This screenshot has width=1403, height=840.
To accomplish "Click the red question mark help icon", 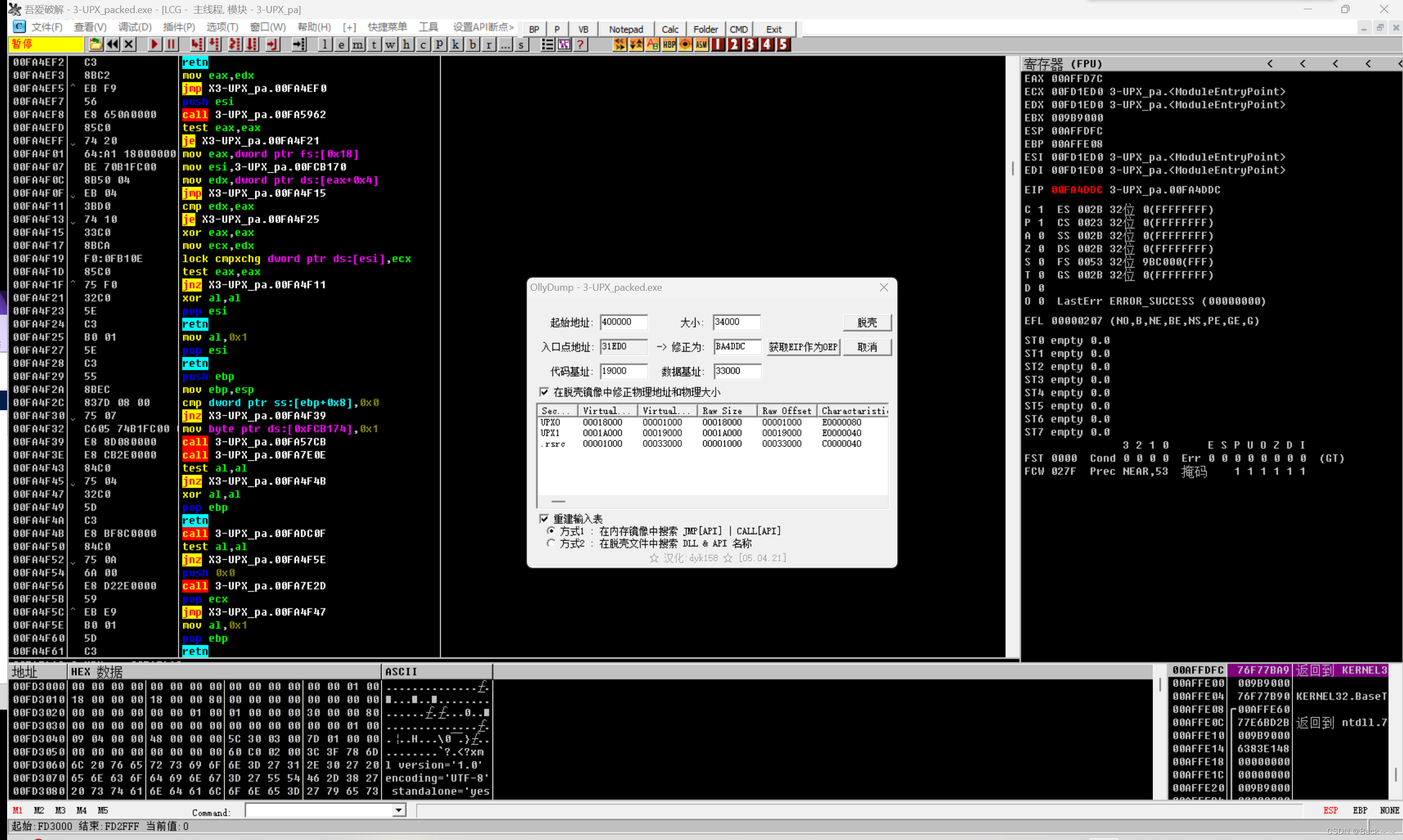I will [x=580, y=44].
